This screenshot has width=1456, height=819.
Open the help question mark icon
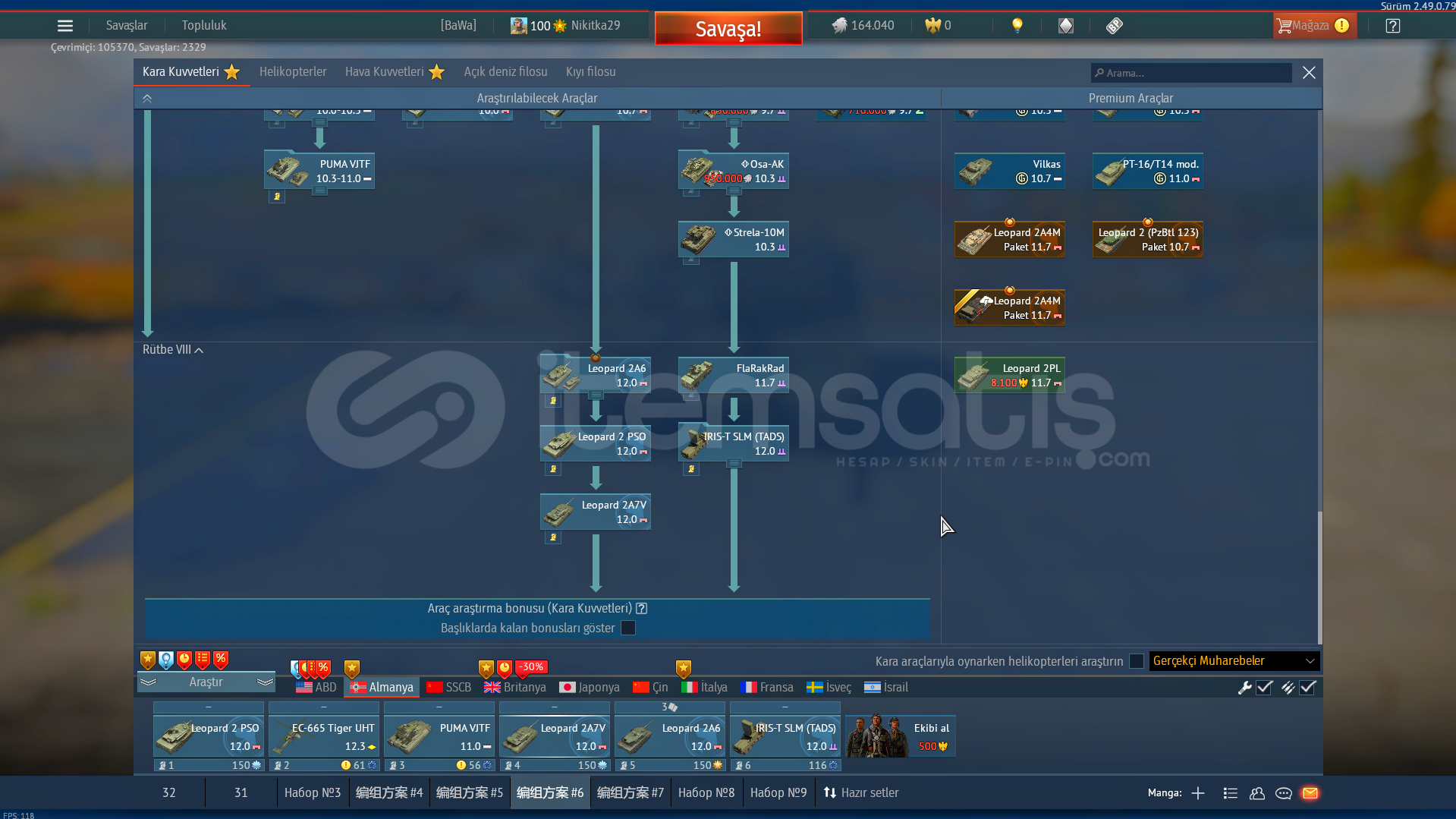pos(1392,26)
